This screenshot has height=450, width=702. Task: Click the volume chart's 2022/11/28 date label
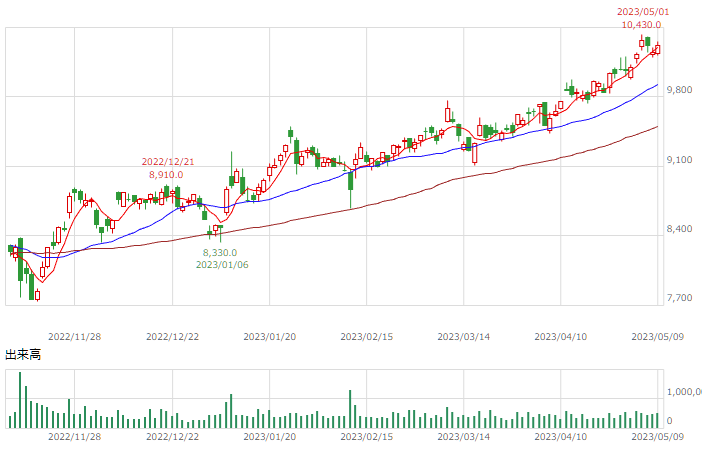(x=74, y=437)
